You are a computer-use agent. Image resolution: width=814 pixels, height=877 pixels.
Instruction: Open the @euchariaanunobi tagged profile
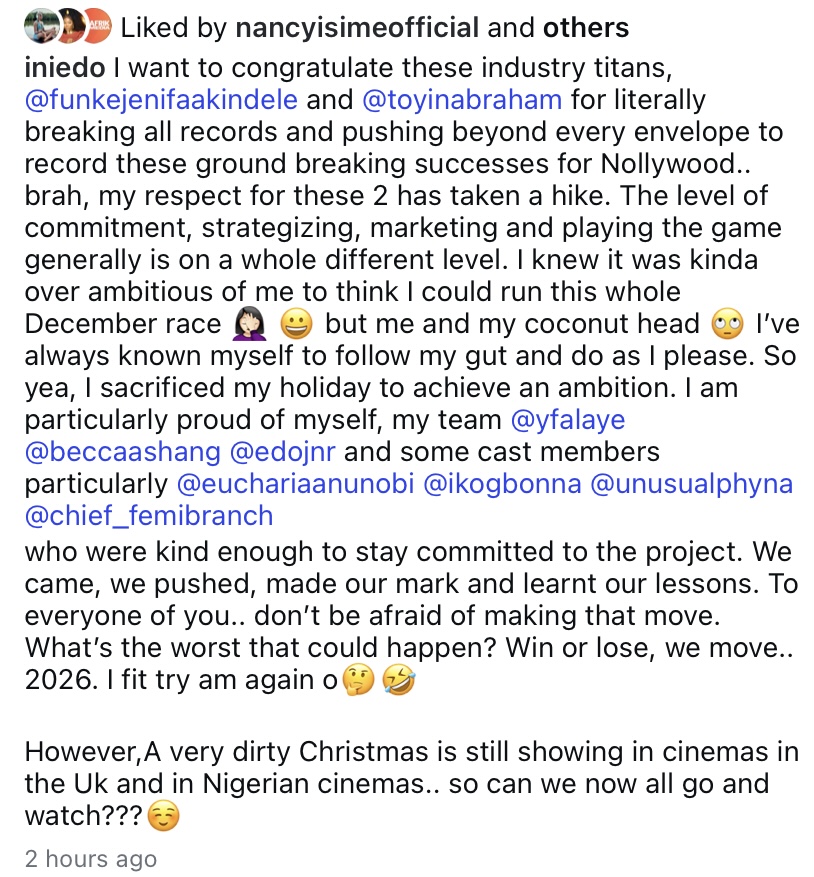coord(295,485)
